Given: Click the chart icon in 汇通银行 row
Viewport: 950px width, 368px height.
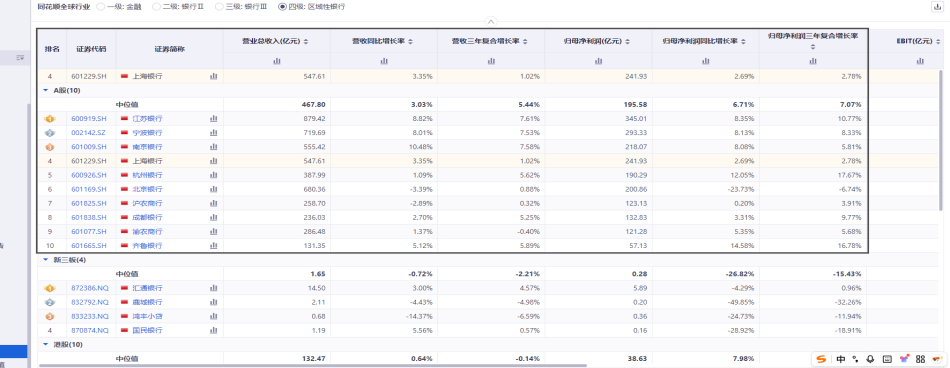Looking at the screenshot, I should coord(213,288).
